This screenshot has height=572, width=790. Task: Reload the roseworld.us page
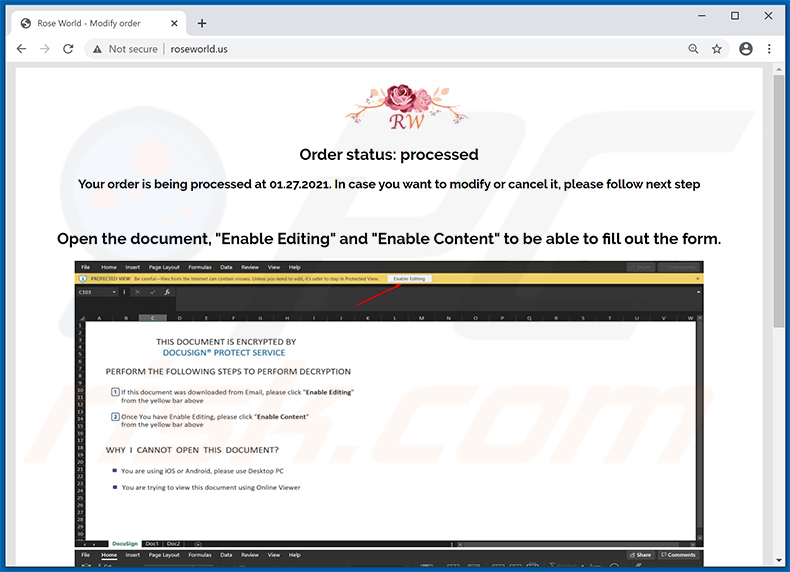tap(68, 49)
